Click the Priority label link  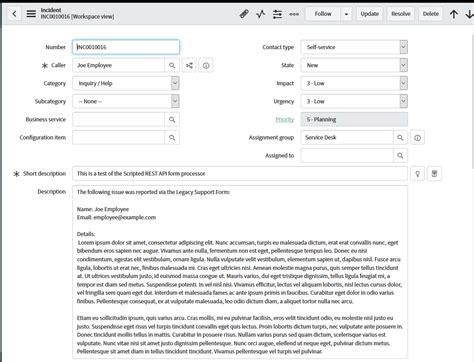pos(285,119)
